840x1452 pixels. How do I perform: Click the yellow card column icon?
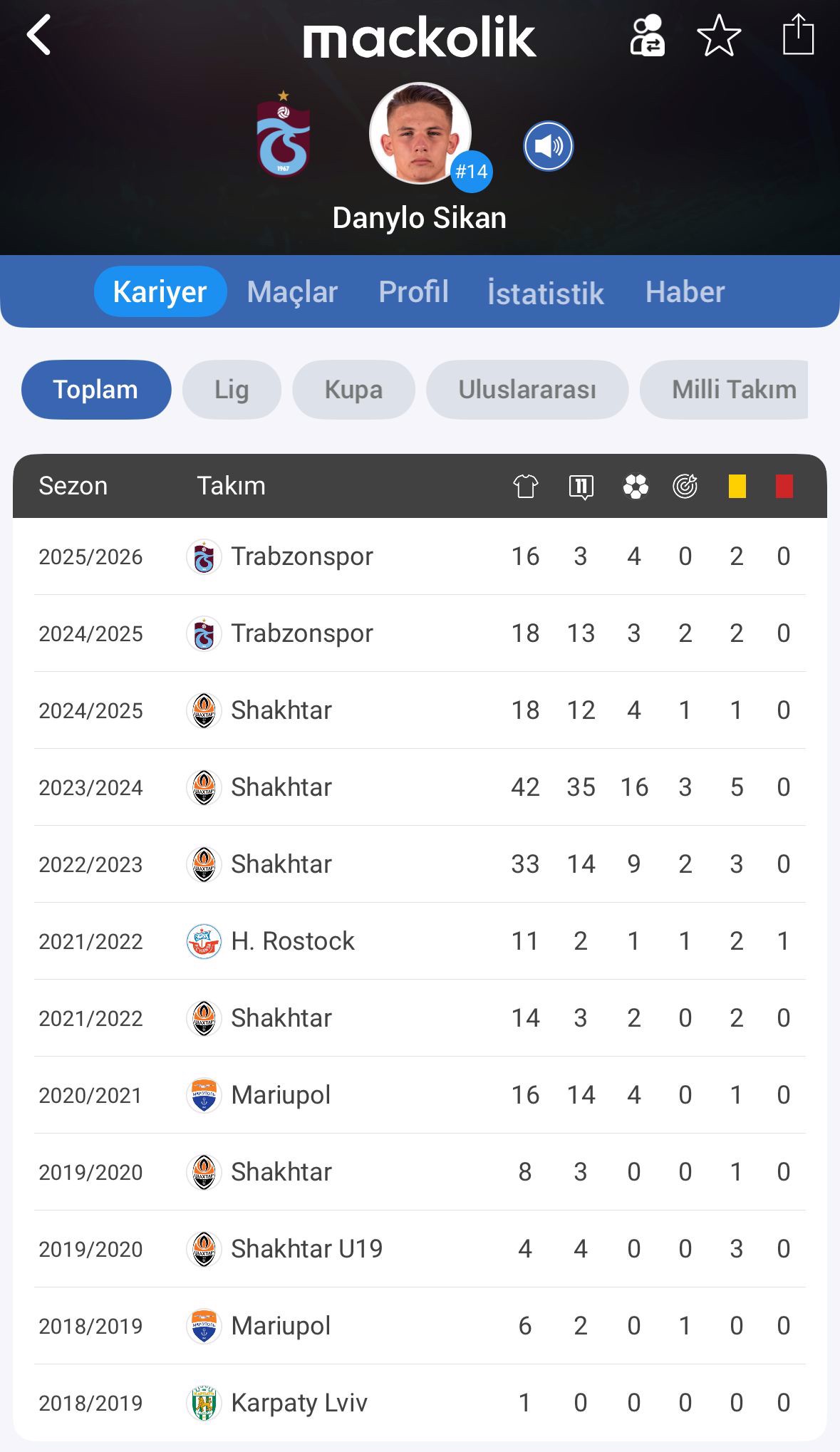(737, 487)
